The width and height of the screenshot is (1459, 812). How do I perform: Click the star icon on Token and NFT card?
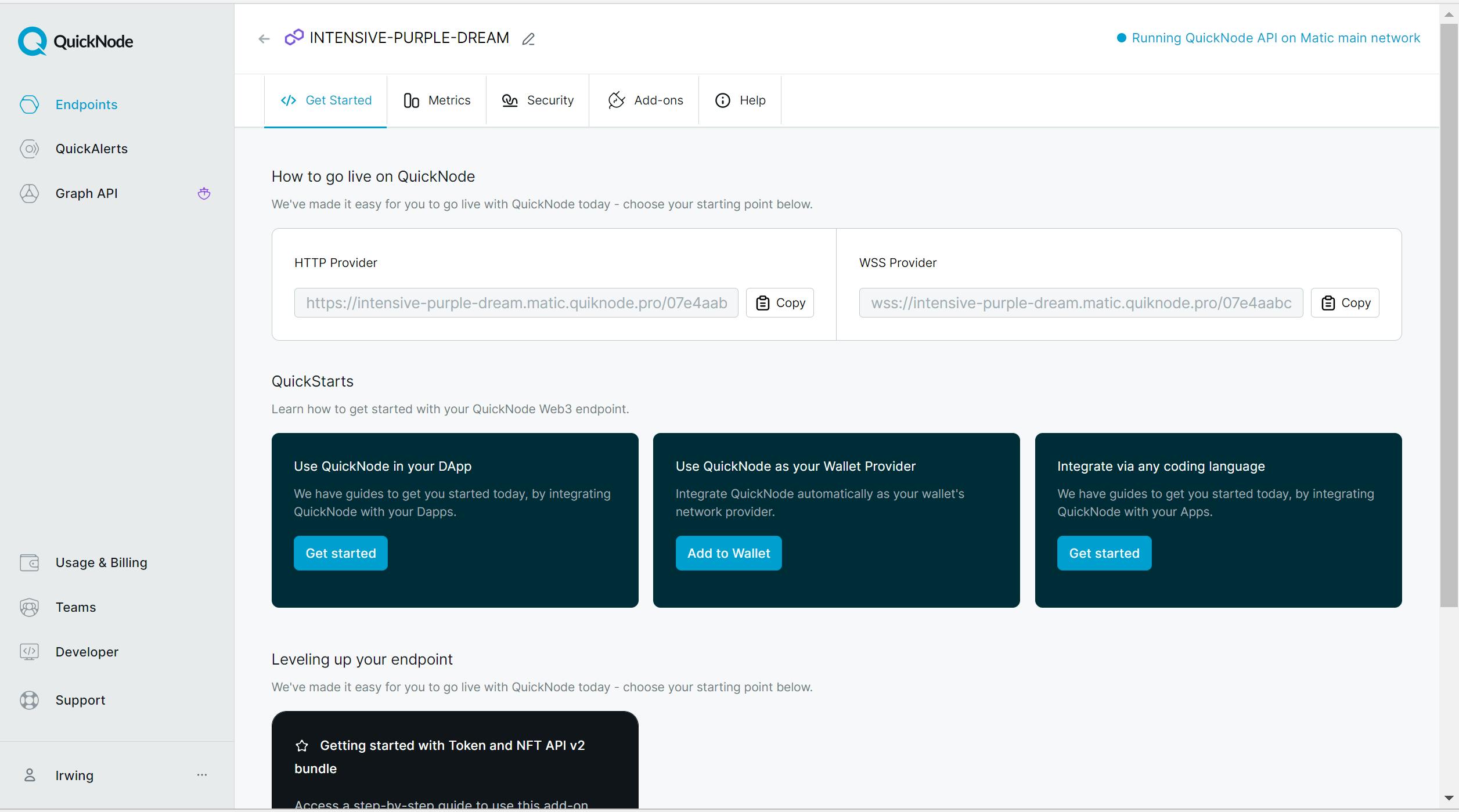click(x=302, y=746)
